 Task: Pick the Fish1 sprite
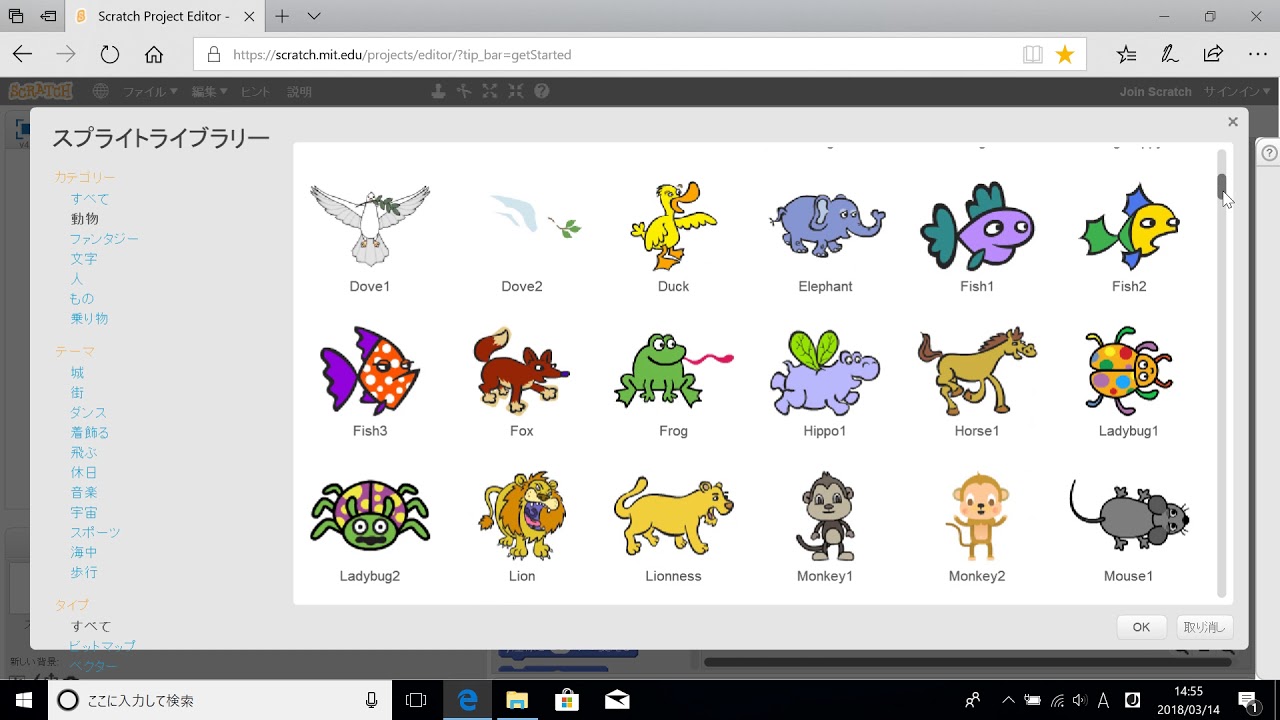tap(977, 226)
